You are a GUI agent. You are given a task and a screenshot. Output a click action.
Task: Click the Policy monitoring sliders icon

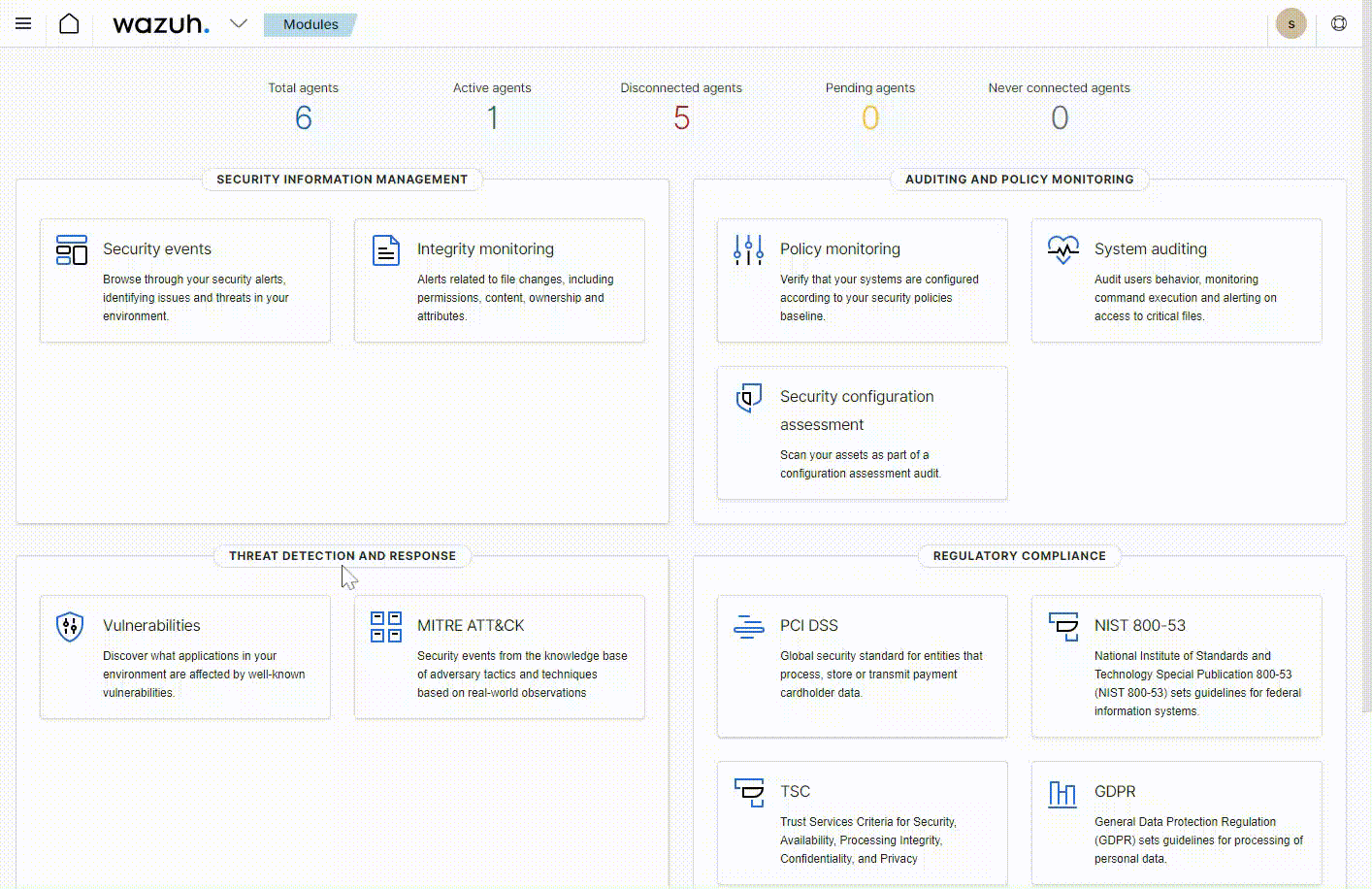click(x=749, y=249)
